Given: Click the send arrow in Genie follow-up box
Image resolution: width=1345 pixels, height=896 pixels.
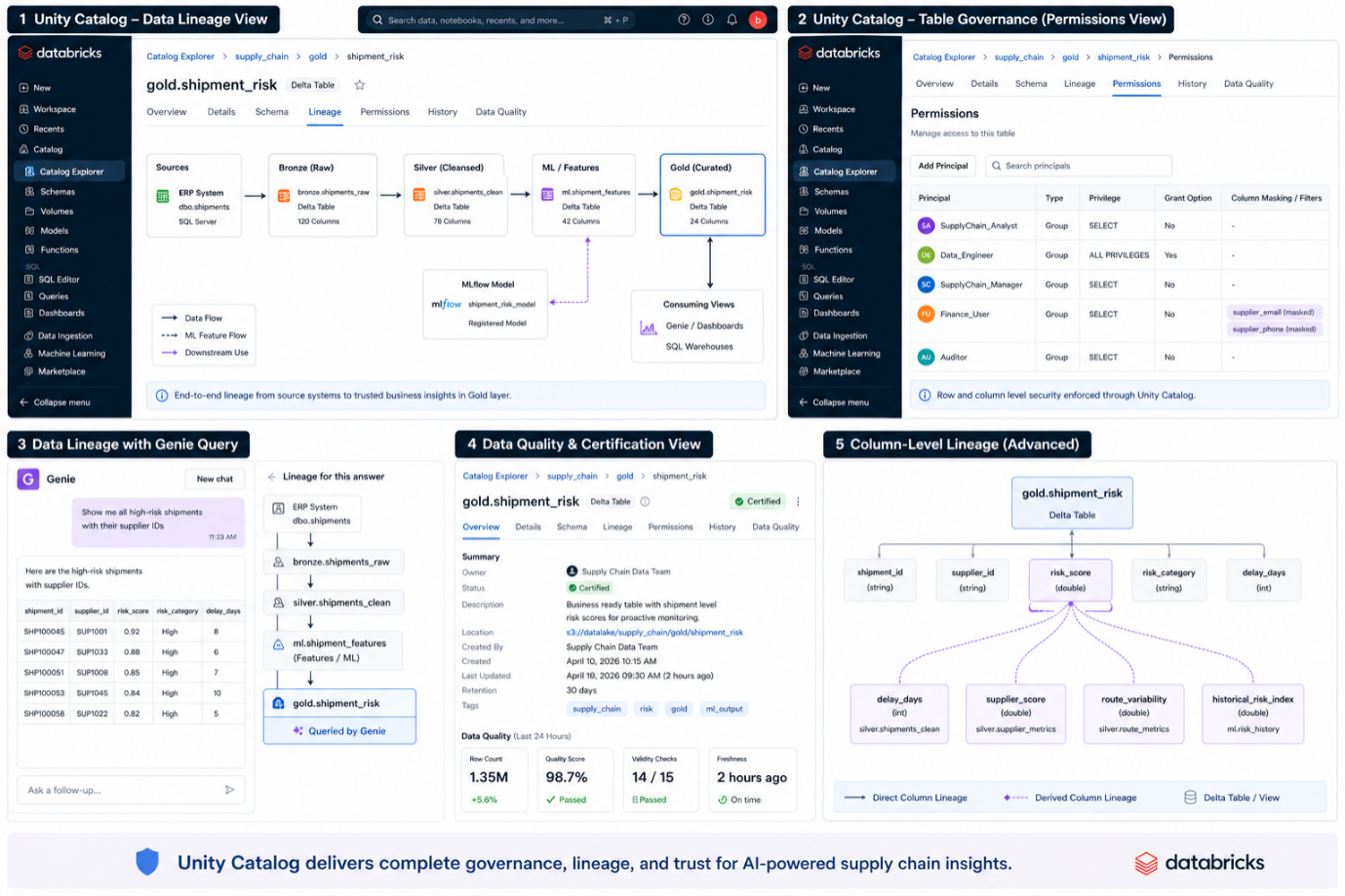Looking at the screenshot, I should (x=230, y=790).
